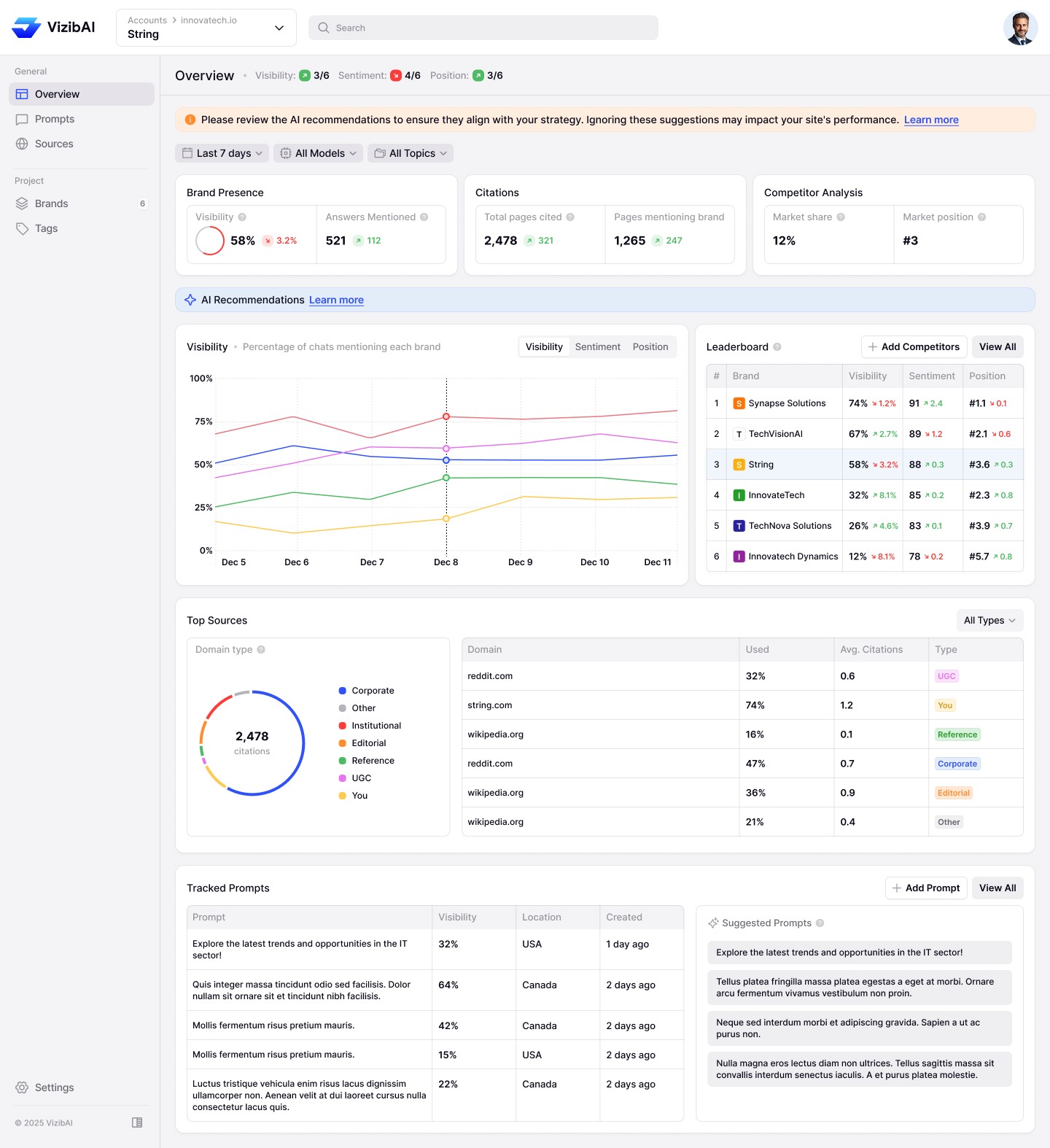The width and height of the screenshot is (1050, 1148).
Task: Click the Institutional legend color dot
Action: coord(343,726)
